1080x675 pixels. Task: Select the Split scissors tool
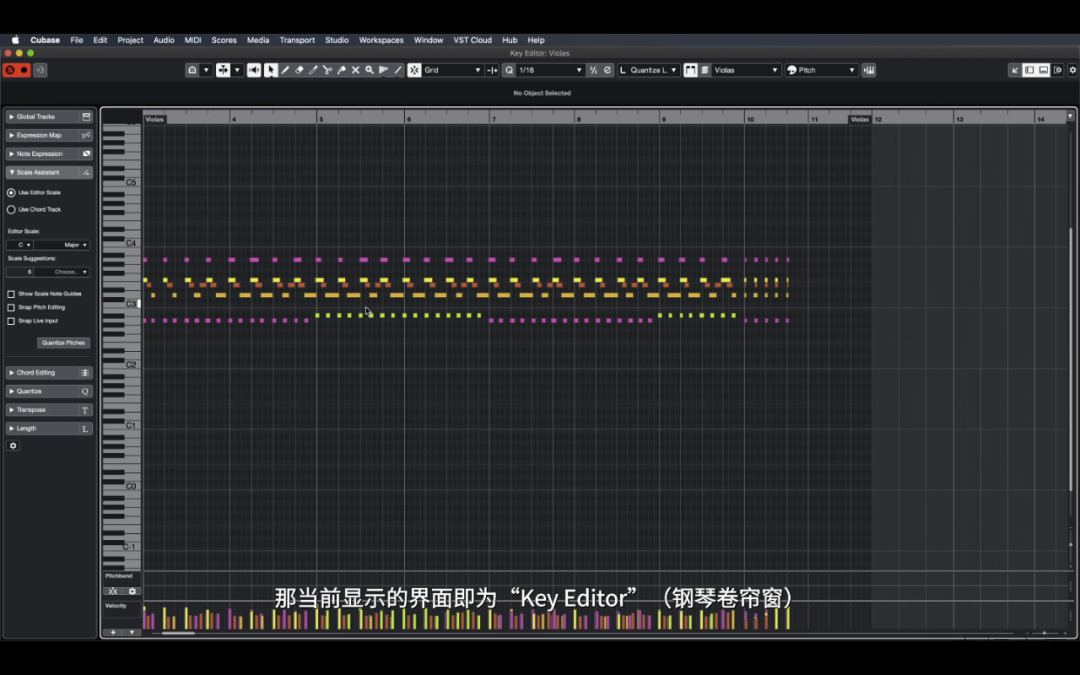pyautogui.click(x=327, y=70)
